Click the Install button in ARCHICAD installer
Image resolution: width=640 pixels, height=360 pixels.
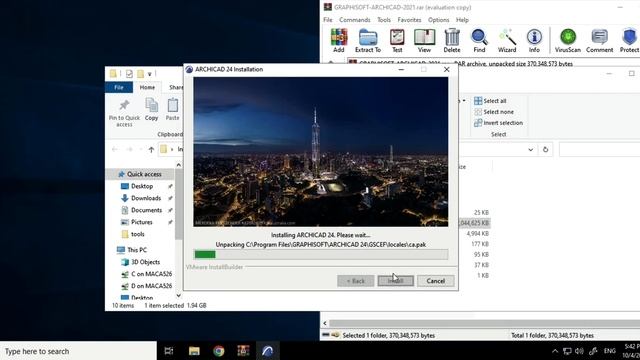[396, 281]
